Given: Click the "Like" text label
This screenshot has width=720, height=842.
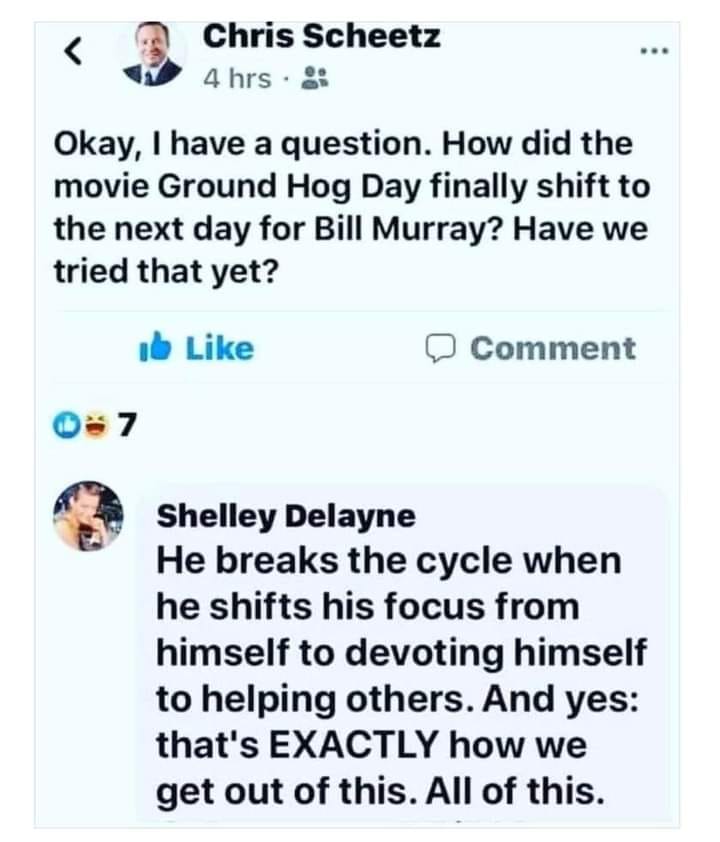Looking at the screenshot, I should pyautogui.click(x=220, y=348).
